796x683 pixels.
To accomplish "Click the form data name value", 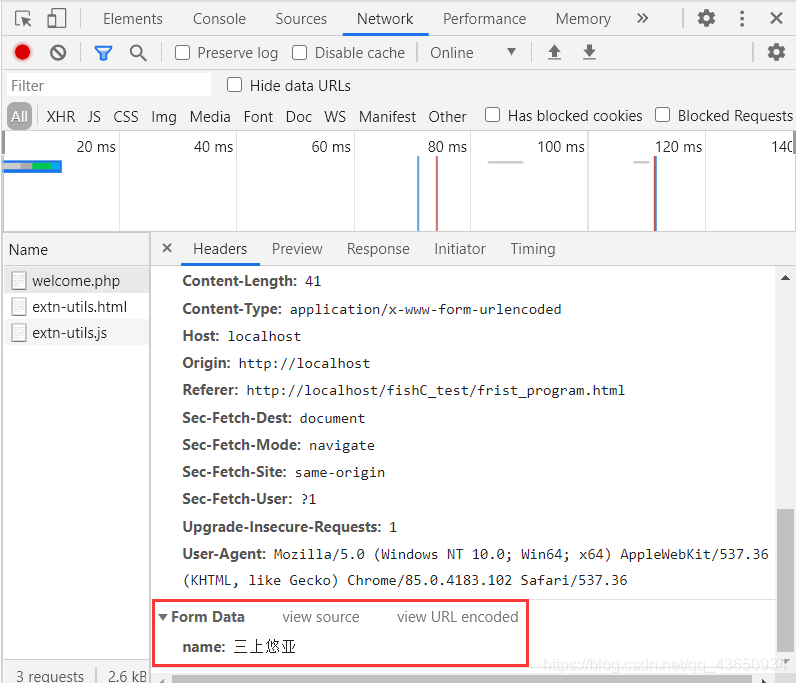I will click(264, 646).
